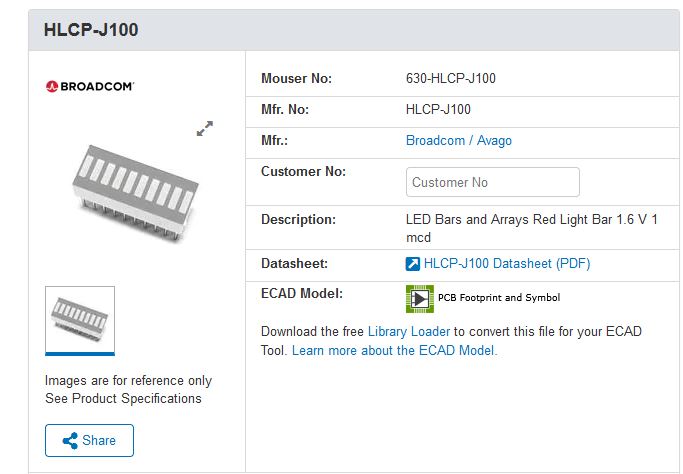Image resolution: width=683 pixels, height=474 pixels.
Task: Click the LED Bars and Arrays description text
Action: (x=532, y=228)
